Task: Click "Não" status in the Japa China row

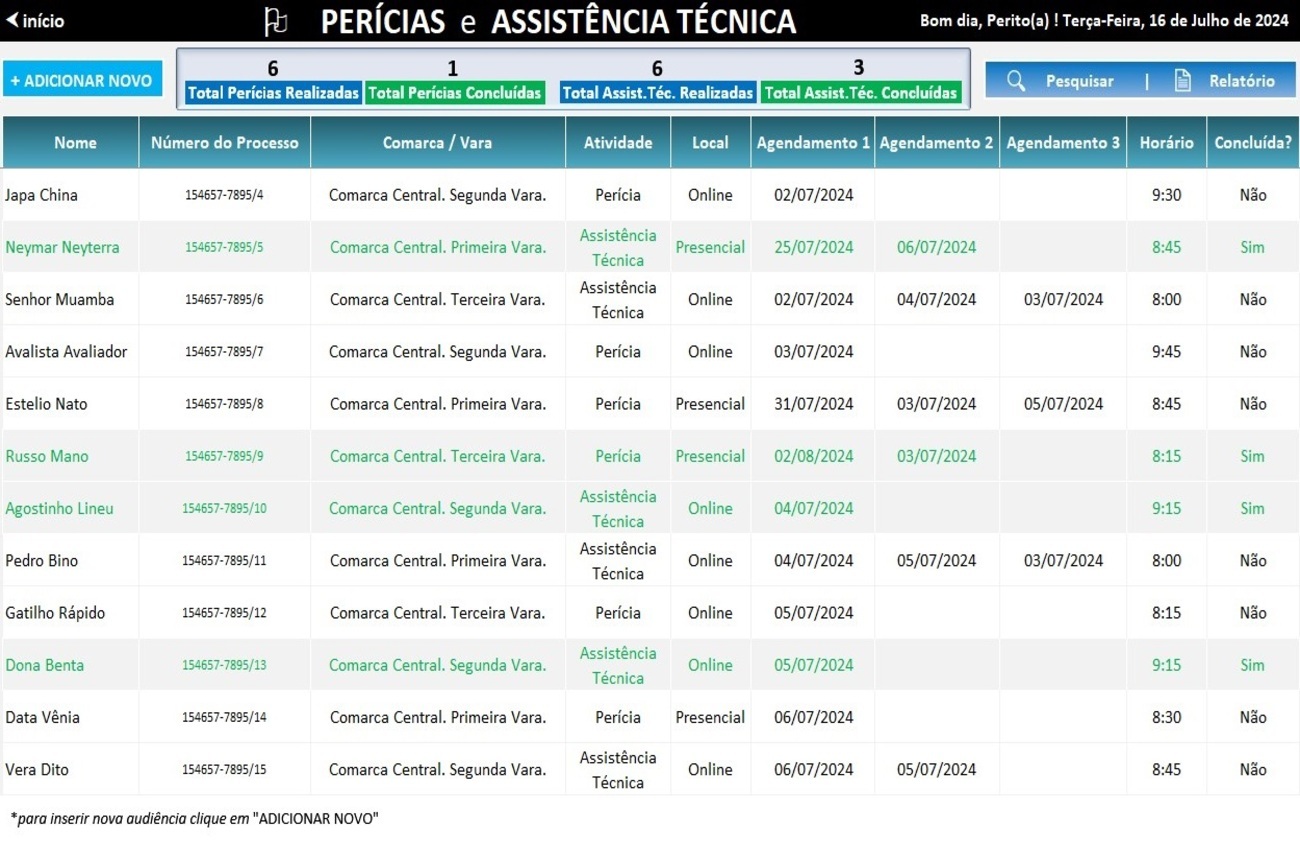Action: tap(1252, 195)
